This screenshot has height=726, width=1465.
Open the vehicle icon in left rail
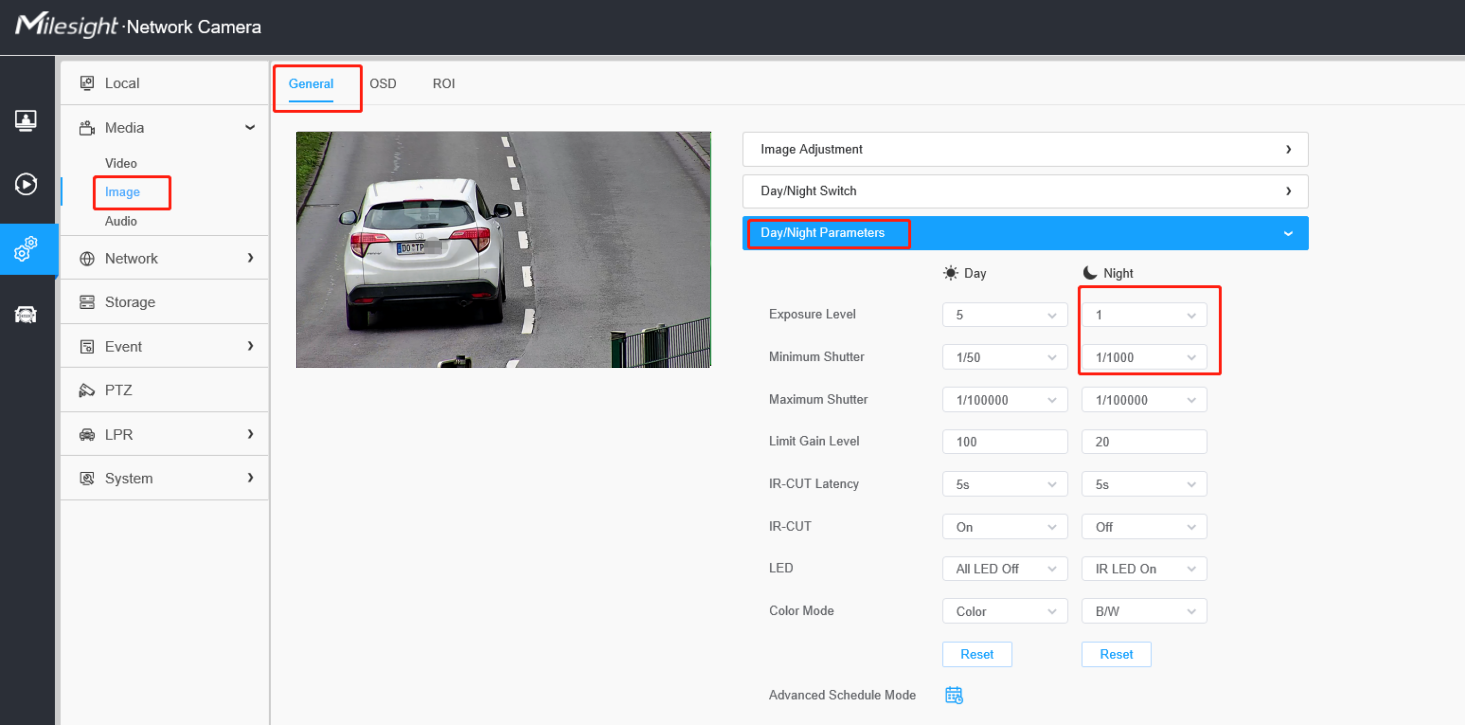point(26,315)
